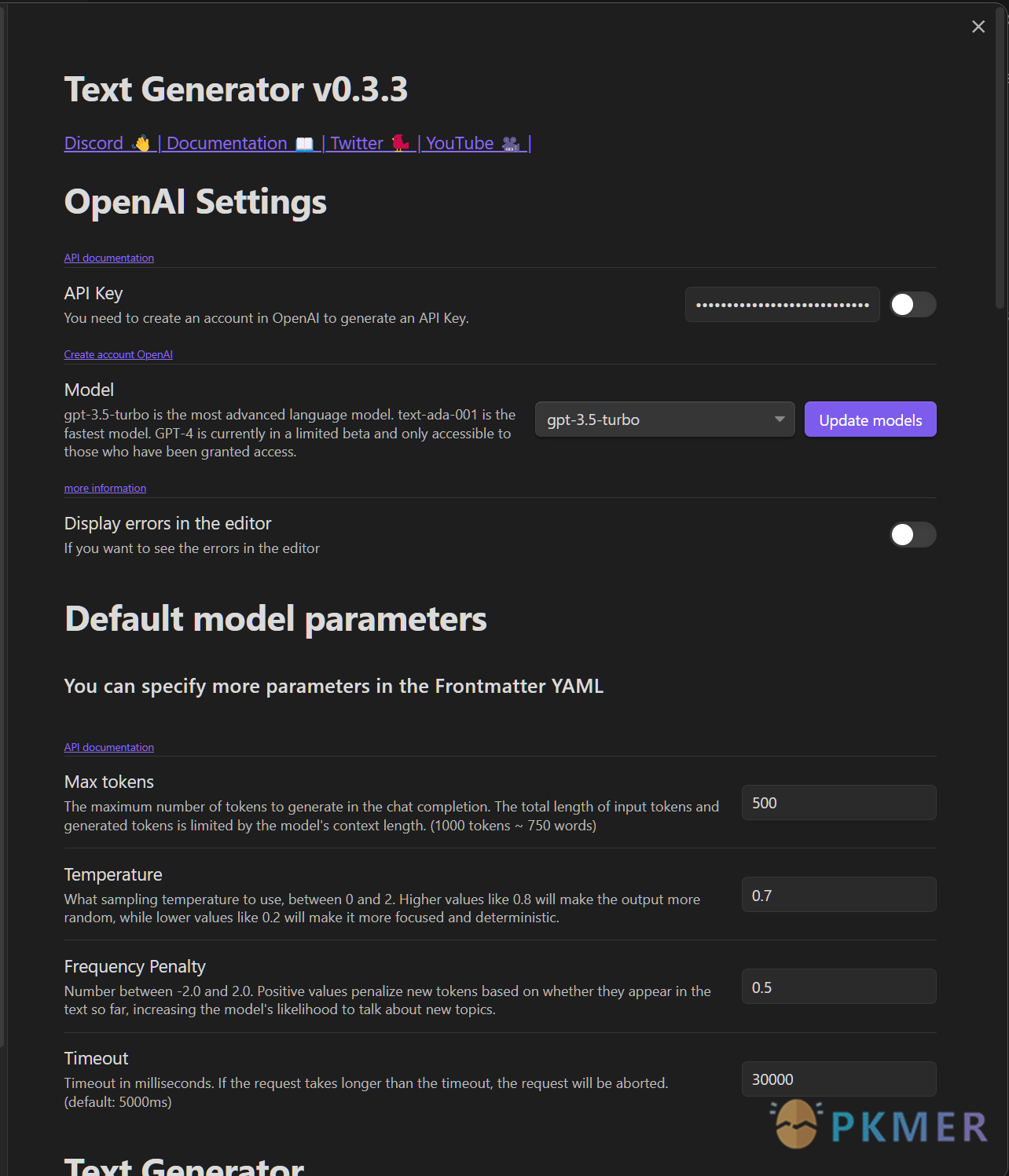Click the vertical scrollbar thumb on the right
1009x1176 pixels.
(1000, 157)
